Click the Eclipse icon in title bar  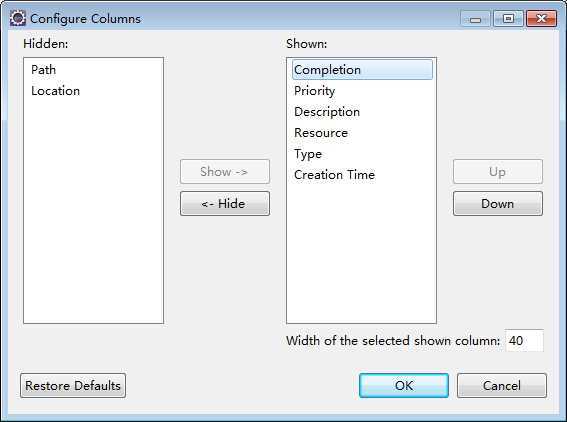point(17,18)
